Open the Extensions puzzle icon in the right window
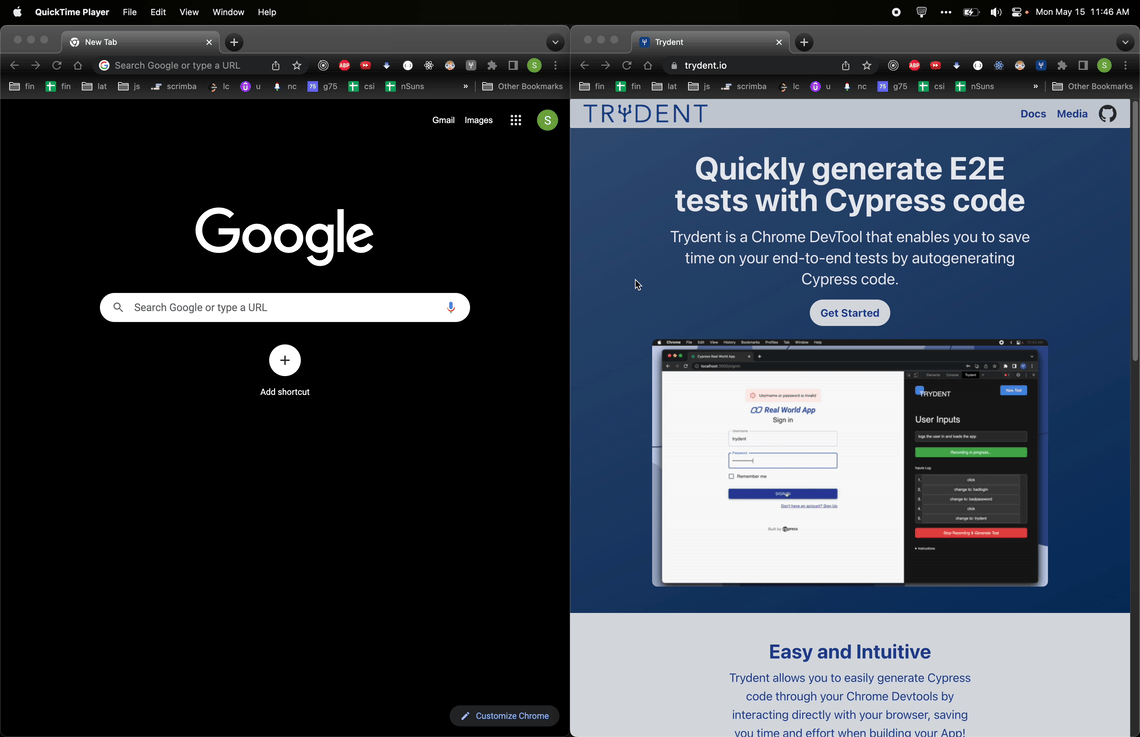This screenshot has height=737, width=1140. pyautogui.click(x=1062, y=65)
